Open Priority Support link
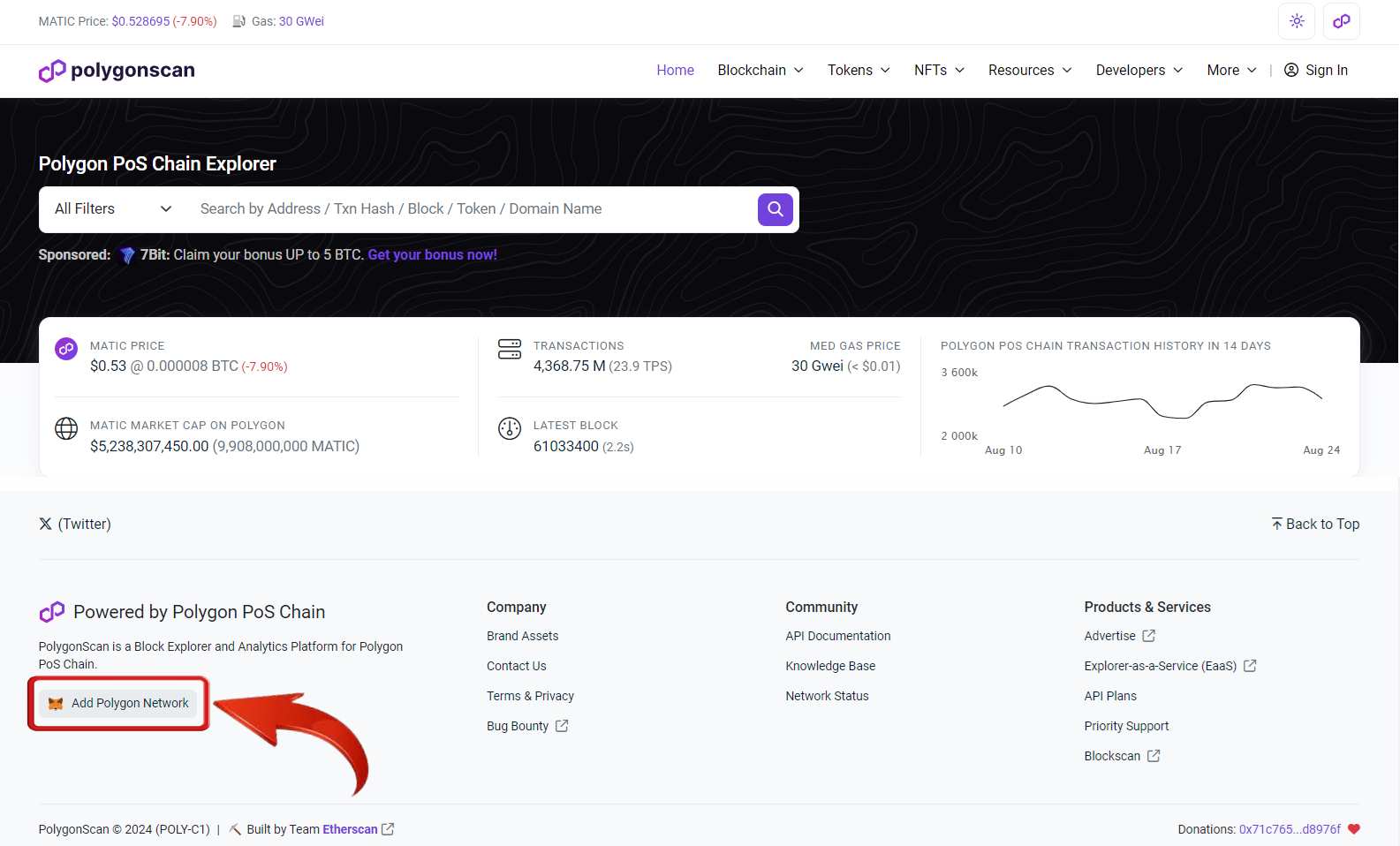The height and width of the screenshot is (846, 1400). (1126, 726)
